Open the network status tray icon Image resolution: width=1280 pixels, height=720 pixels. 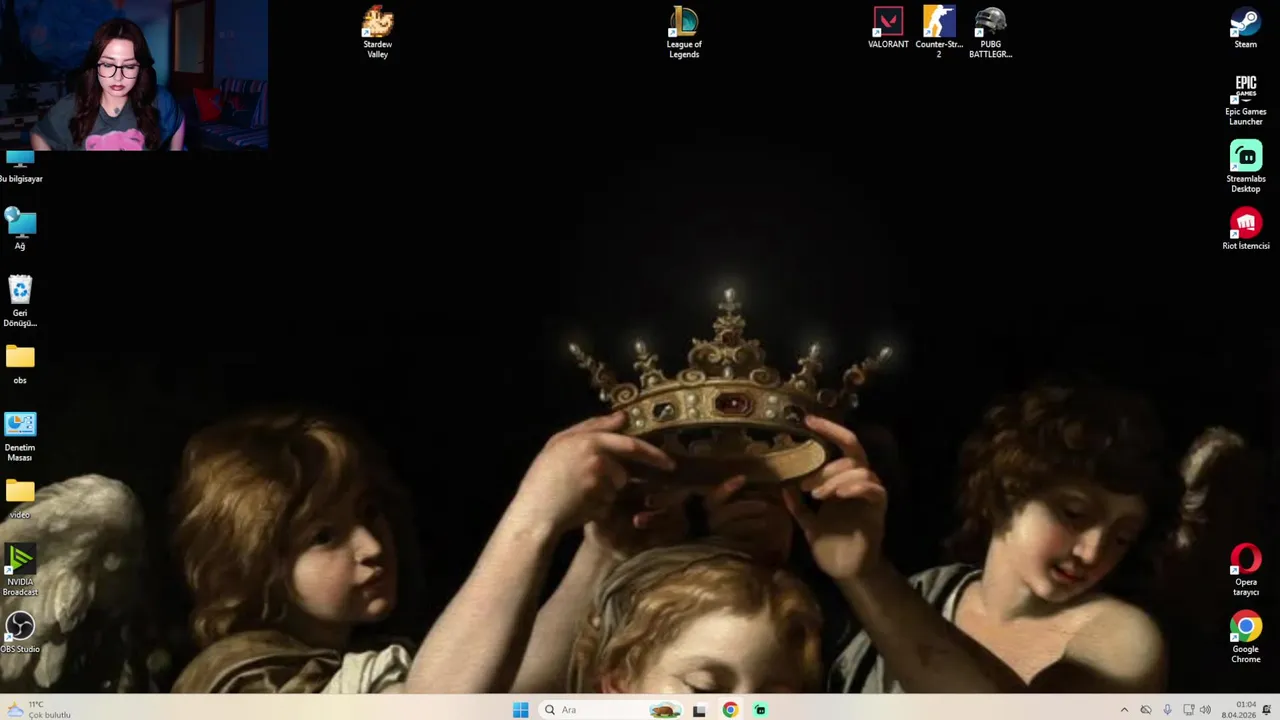point(1188,710)
